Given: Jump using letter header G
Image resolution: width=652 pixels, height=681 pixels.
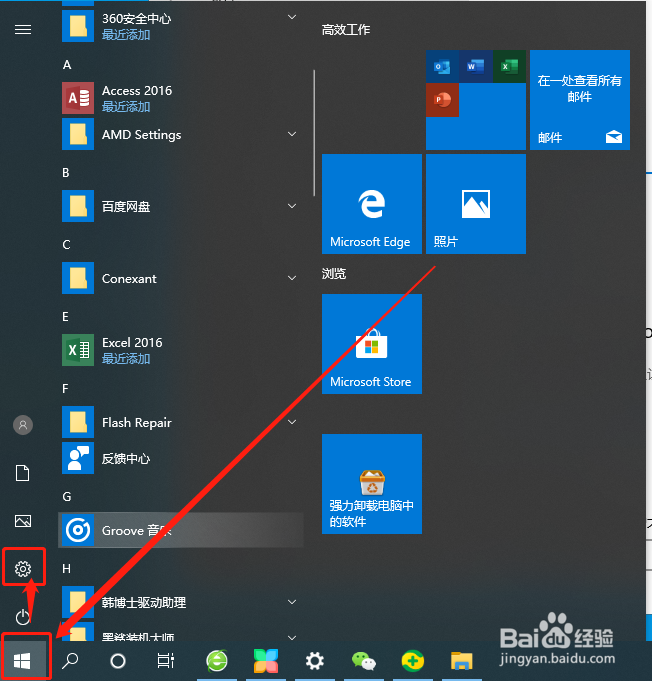Looking at the screenshot, I should click(x=67, y=497).
